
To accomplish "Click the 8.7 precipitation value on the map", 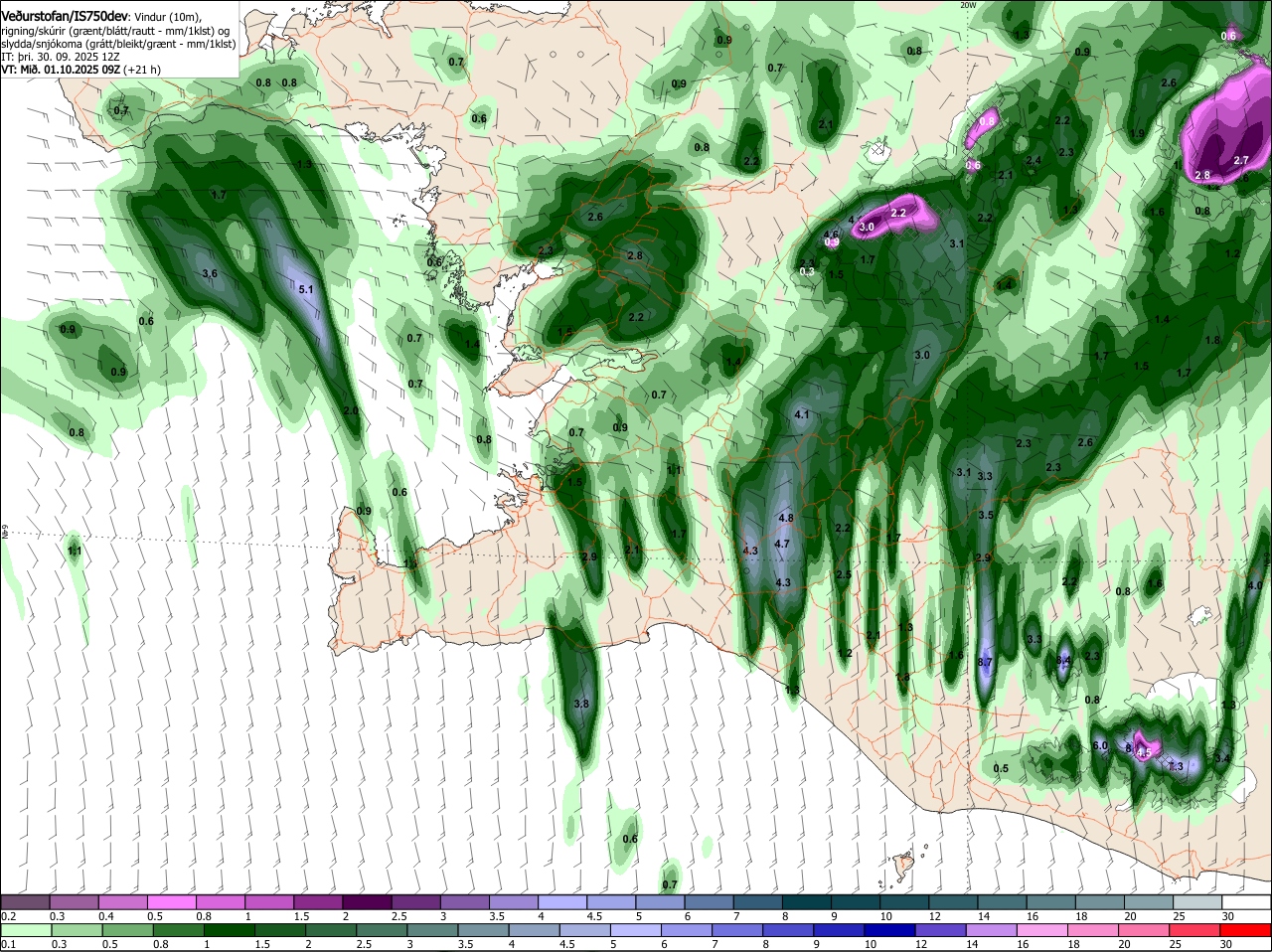I will click(x=985, y=662).
